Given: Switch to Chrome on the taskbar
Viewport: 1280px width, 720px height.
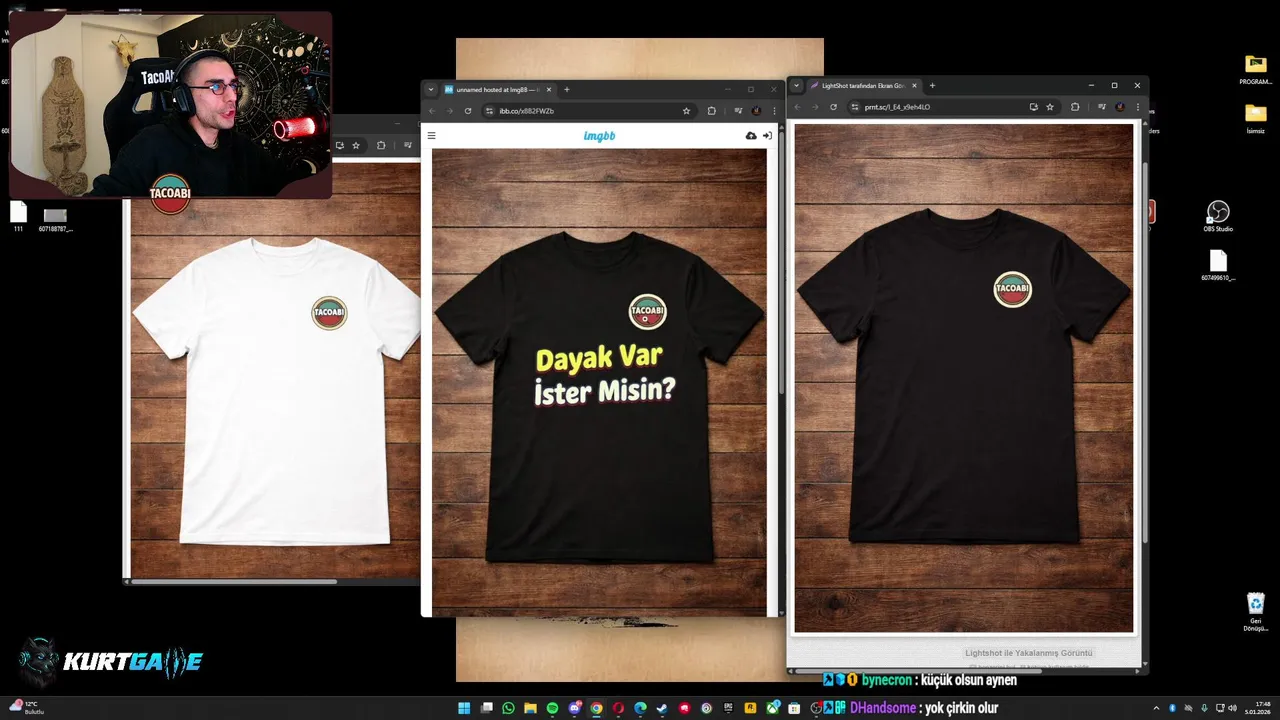Looking at the screenshot, I should 596,708.
